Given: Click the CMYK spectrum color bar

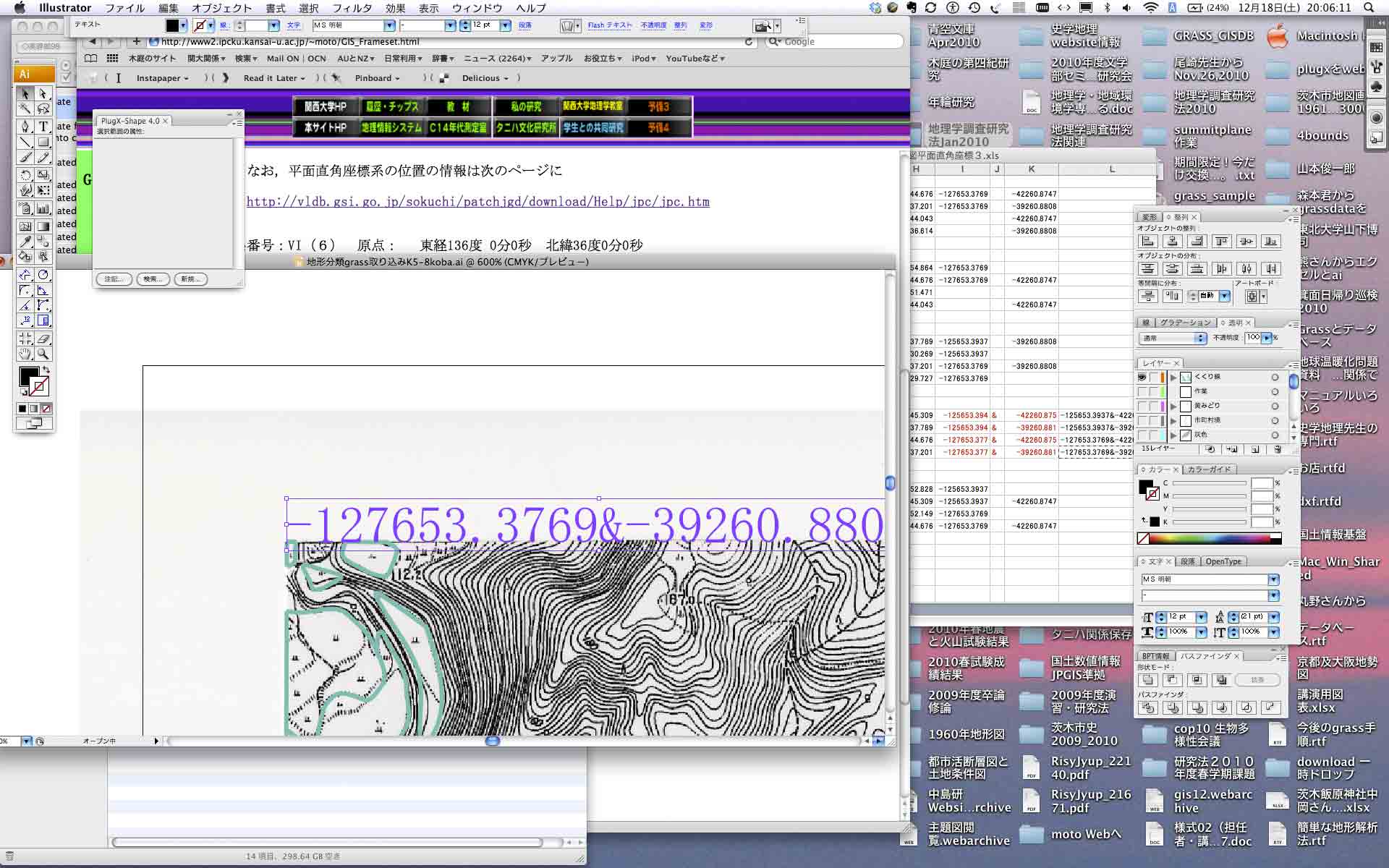Looking at the screenshot, I should [1208, 538].
